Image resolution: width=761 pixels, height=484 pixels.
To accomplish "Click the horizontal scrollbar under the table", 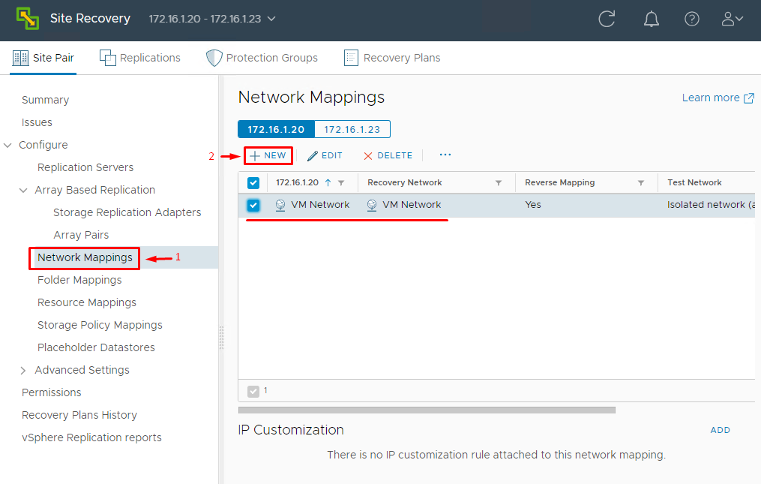I will tap(427, 411).
